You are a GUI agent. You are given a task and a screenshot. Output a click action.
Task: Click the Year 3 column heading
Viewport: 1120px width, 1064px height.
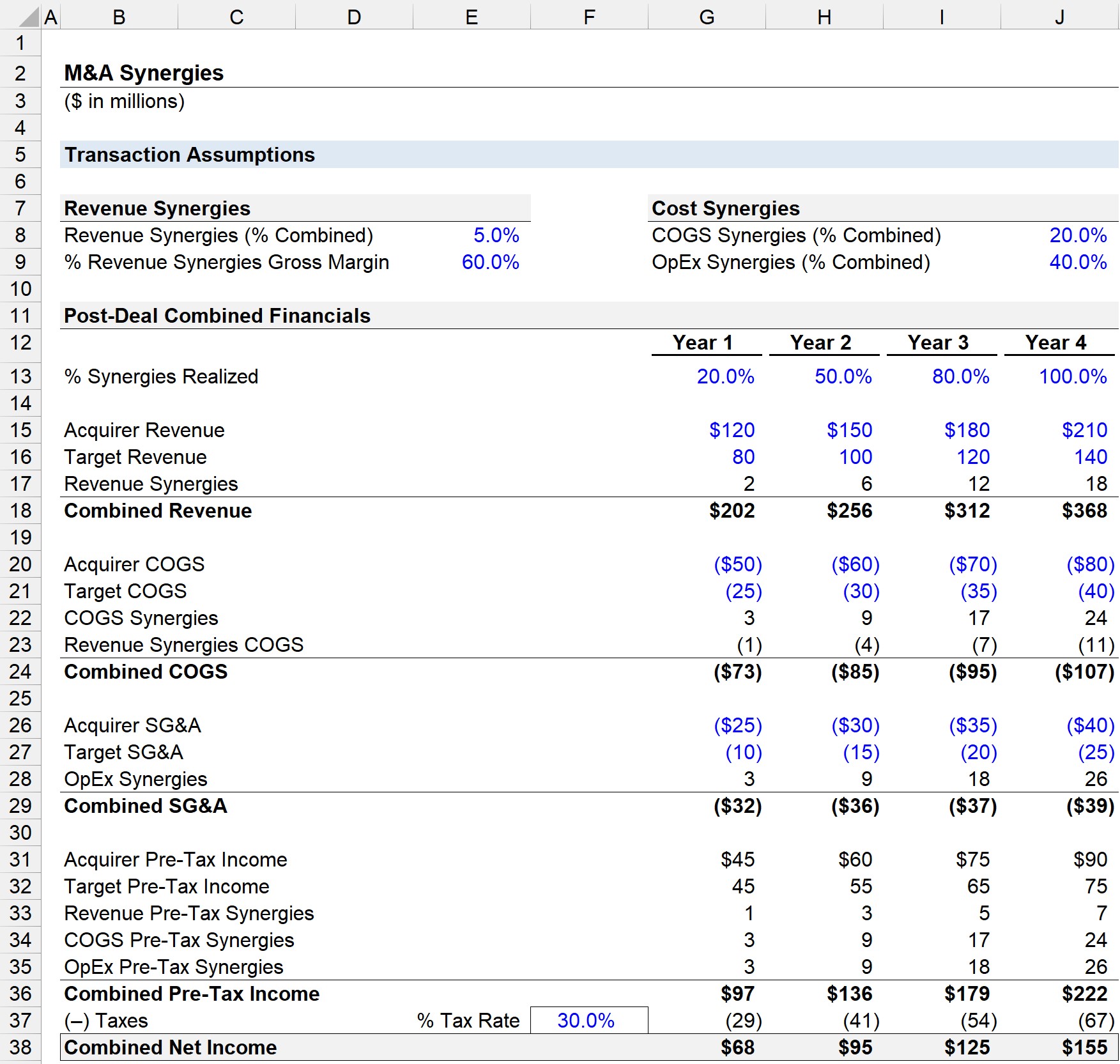pos(938,343)
